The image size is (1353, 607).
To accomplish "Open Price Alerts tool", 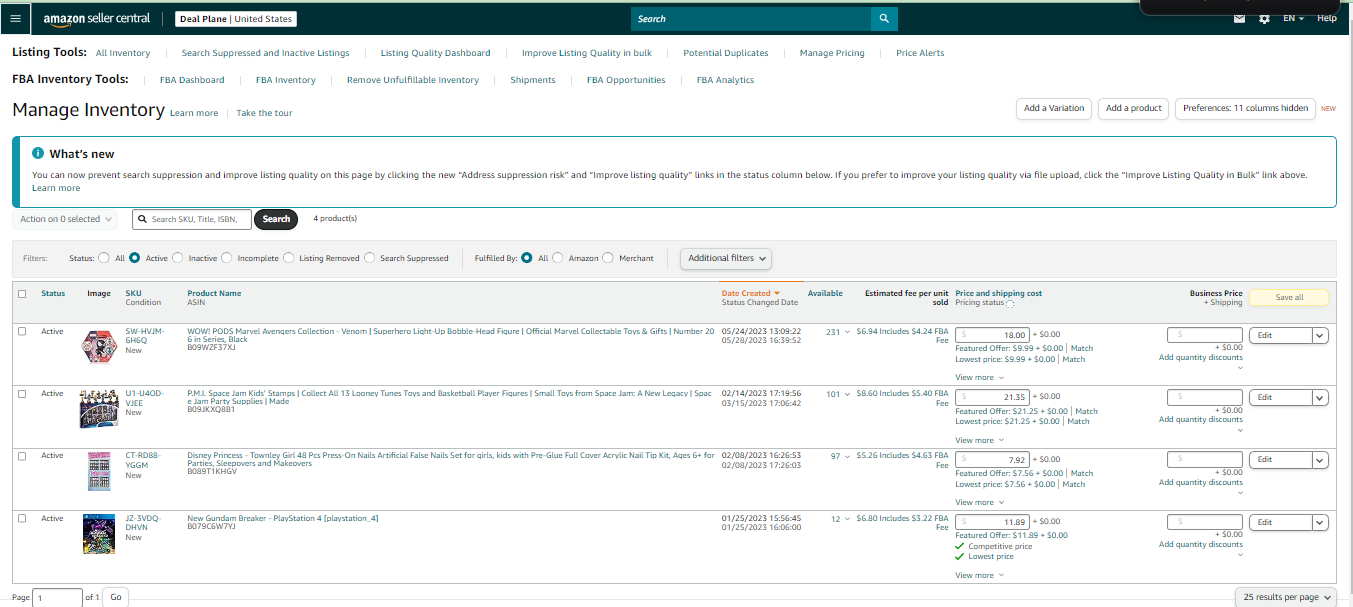I will [920, 53].
